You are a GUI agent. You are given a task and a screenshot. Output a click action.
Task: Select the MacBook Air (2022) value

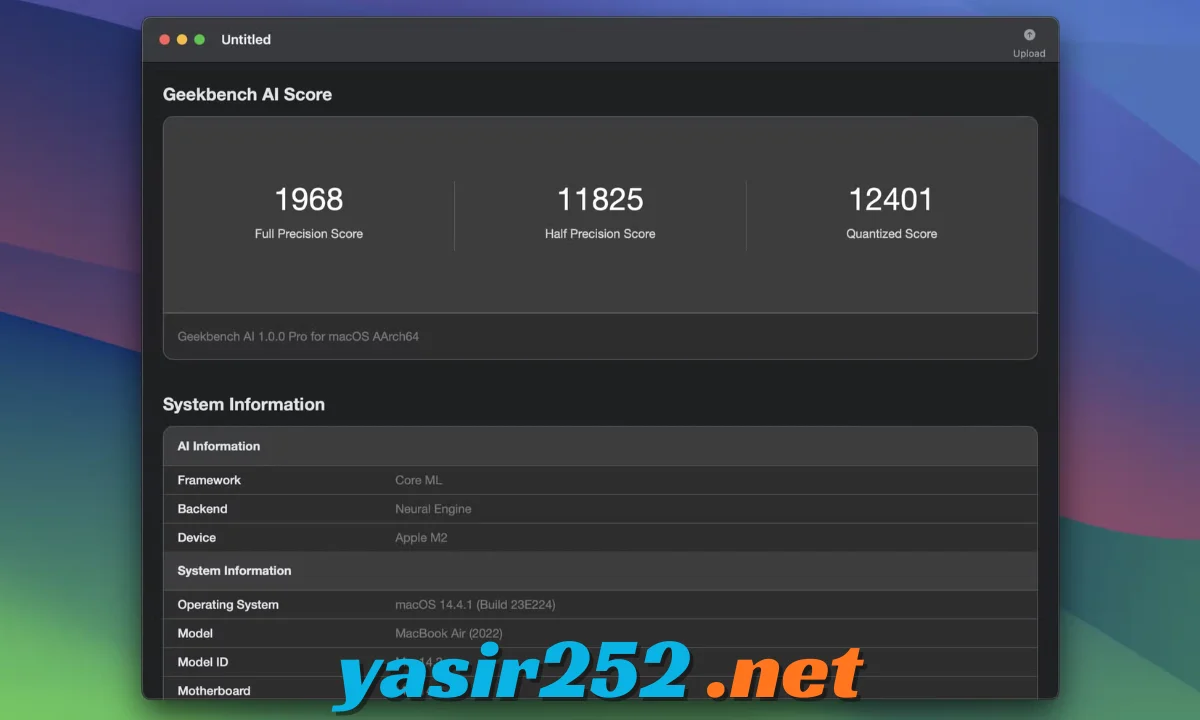(x=449, y=634)
